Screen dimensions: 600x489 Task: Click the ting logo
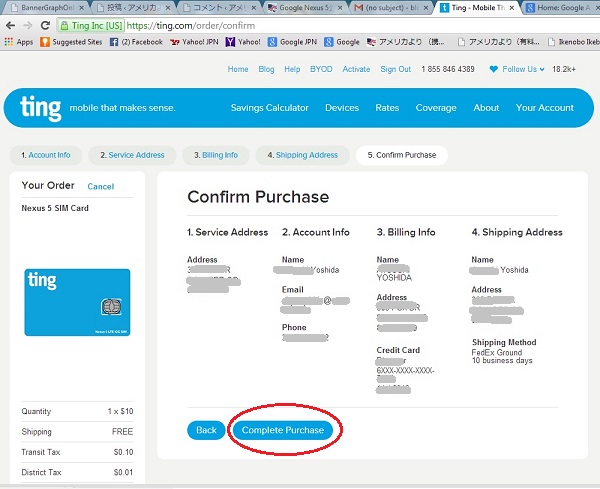tap(41, 108)
